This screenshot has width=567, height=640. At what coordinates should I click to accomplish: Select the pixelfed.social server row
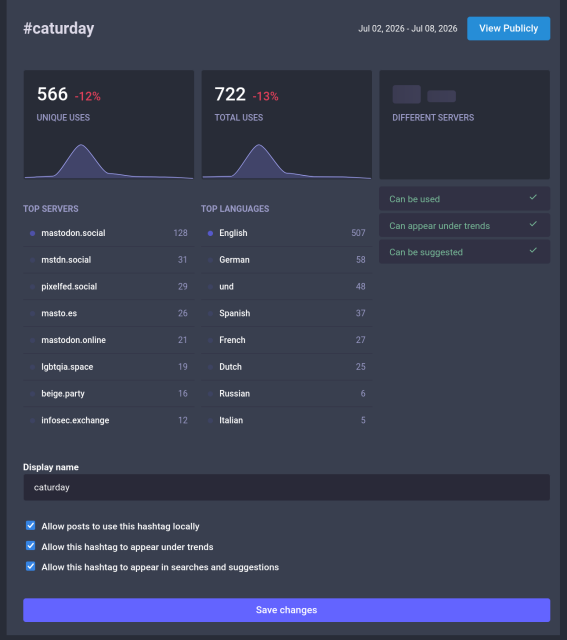[109, 287]
